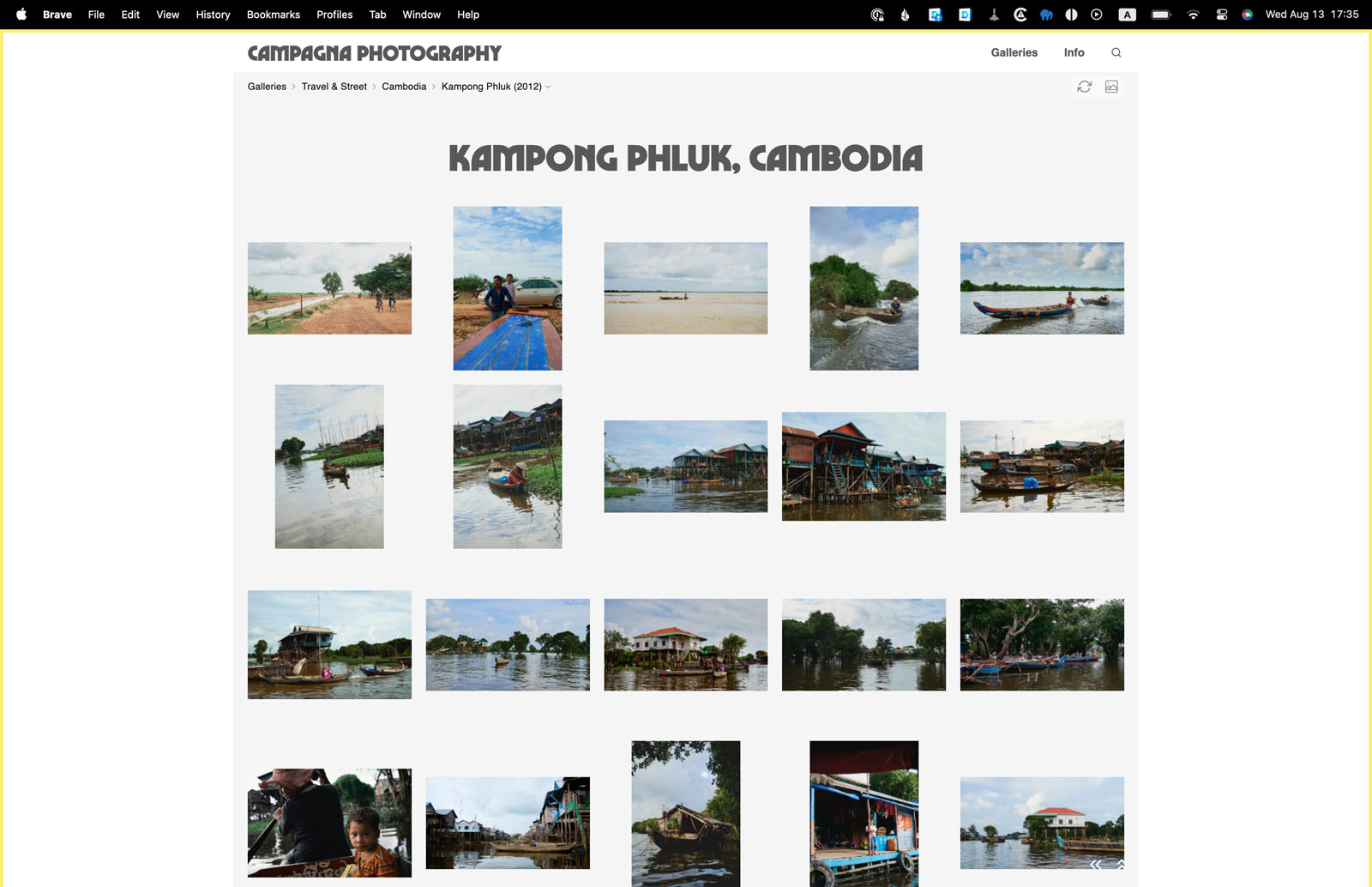Click the battery status icon
The height and width of the screenshot is (887, 1372).
point(1161,15)
